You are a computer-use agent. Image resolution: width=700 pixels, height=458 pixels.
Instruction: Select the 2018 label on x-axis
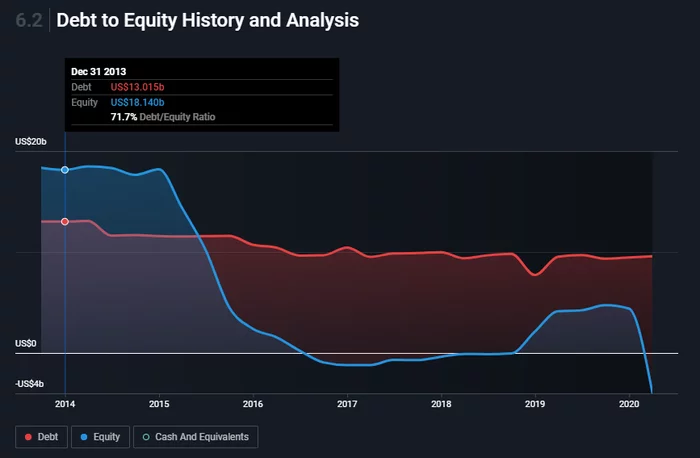(x=441, y=404)
